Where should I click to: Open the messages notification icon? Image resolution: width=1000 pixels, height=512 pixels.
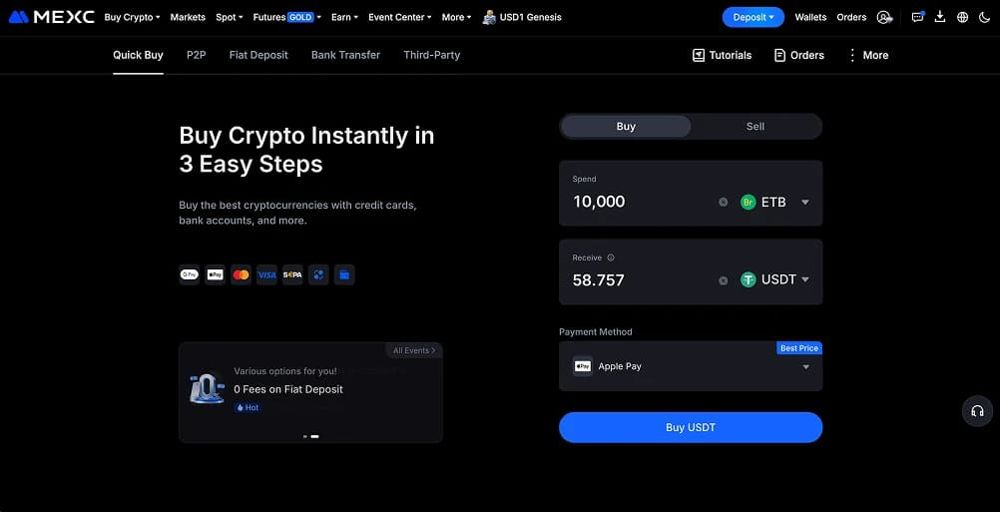click(x=918, y=17)
